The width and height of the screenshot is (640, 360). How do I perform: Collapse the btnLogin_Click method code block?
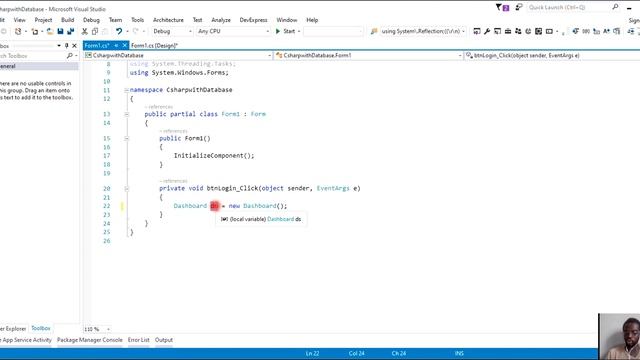coord(127,189)
